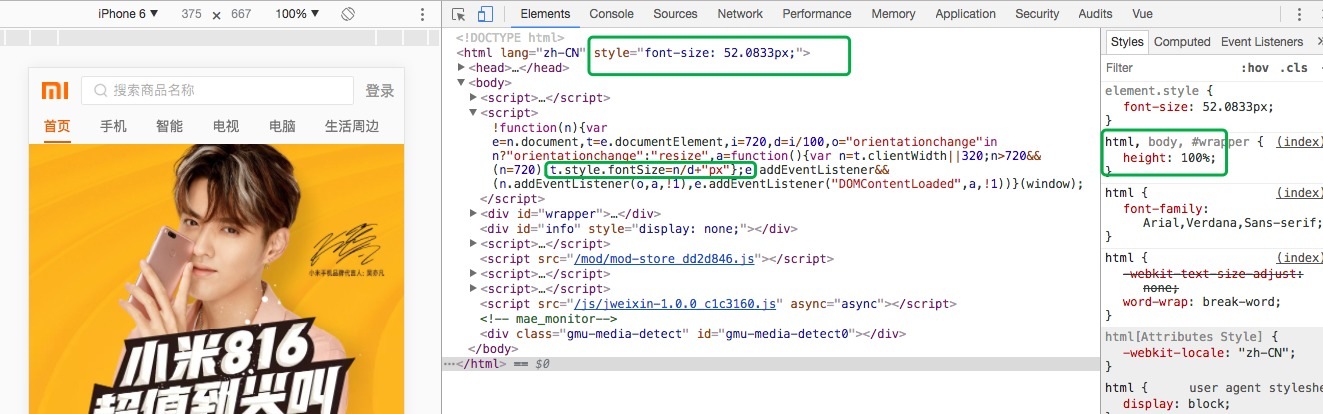Open the 100% zoom dropdown
This screenshot has width=1323, height=414.
pyautogui.click(x=298, y=14)
